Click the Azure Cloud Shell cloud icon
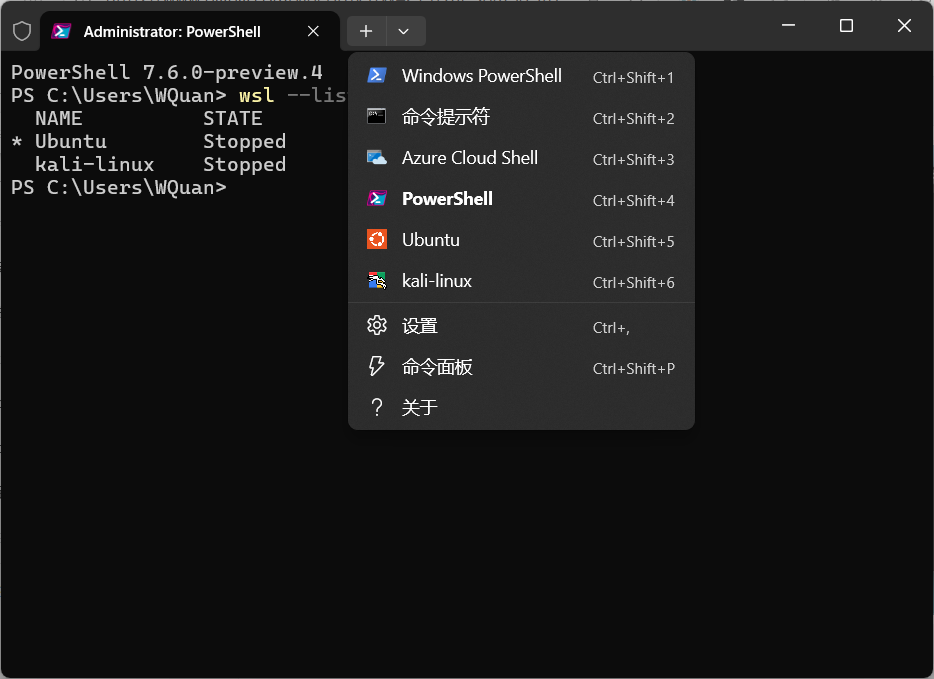Image resolution: width=934 pixels, height=679 pixels. coord(377,158)
